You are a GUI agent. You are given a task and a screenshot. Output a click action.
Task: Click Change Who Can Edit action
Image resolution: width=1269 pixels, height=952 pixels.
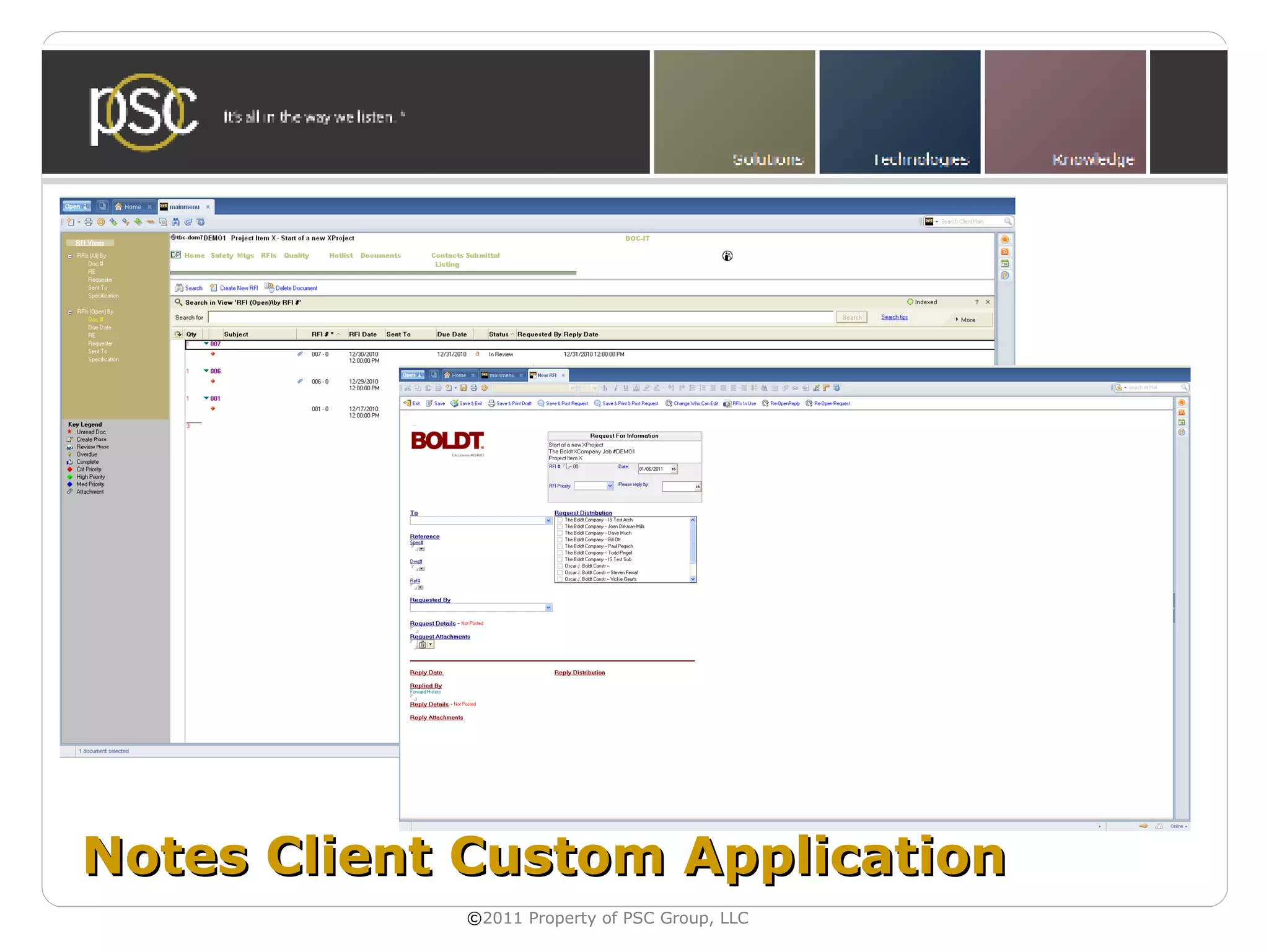[692, 404]
